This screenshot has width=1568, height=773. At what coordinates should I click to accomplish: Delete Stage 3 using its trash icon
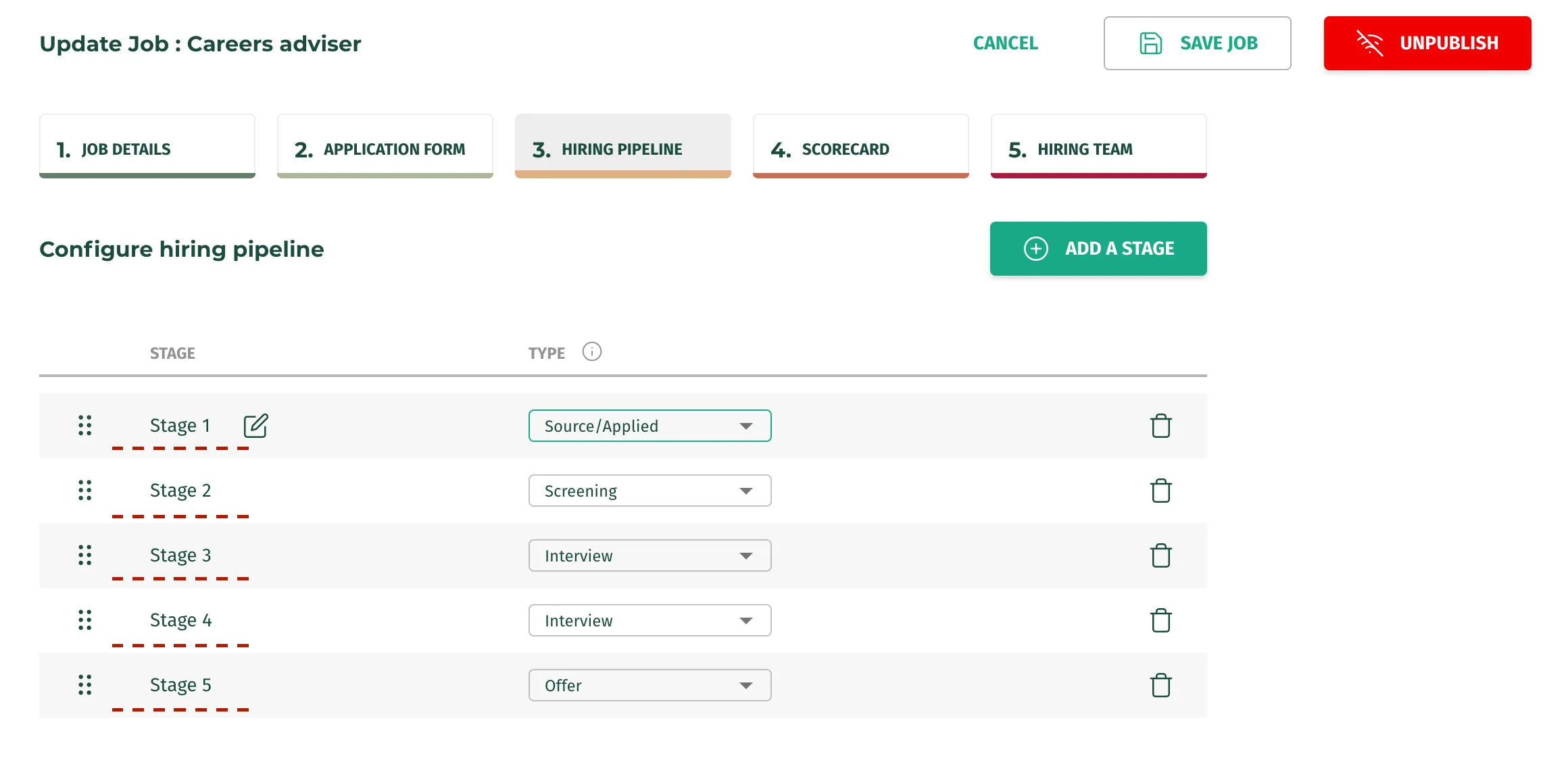coord(1160,555)
